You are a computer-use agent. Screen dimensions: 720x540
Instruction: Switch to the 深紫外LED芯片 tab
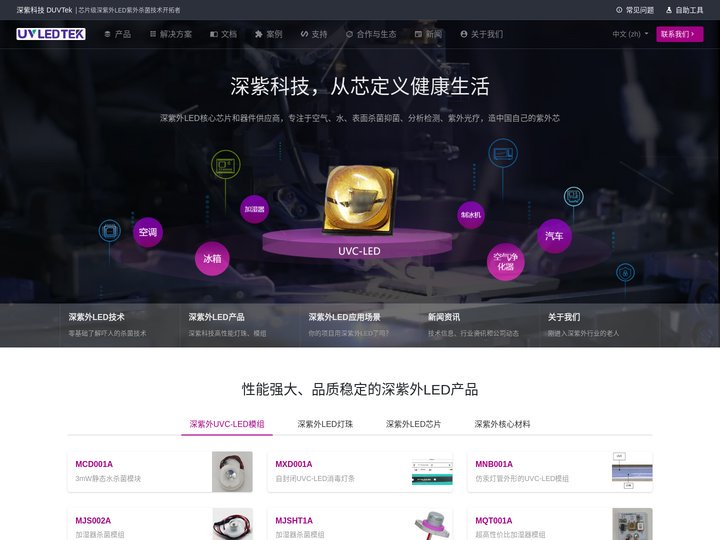coord(413,424)
